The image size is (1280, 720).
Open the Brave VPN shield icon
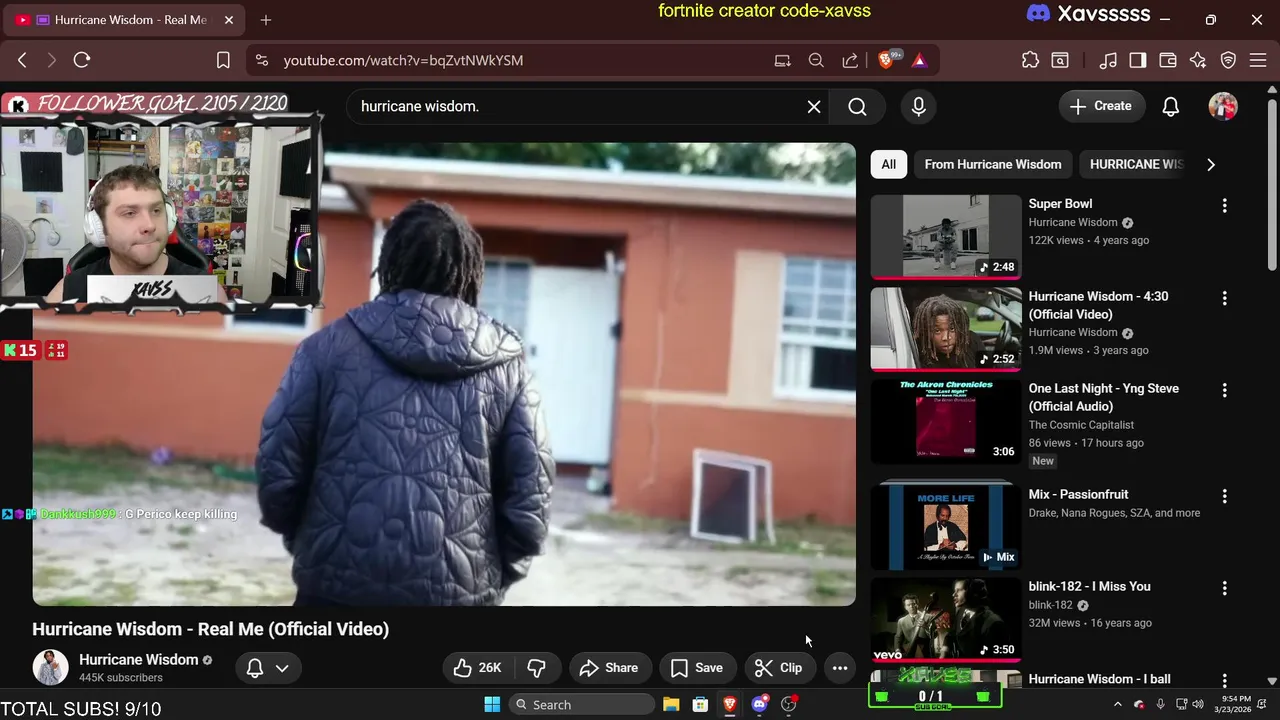pos(1229,60)
